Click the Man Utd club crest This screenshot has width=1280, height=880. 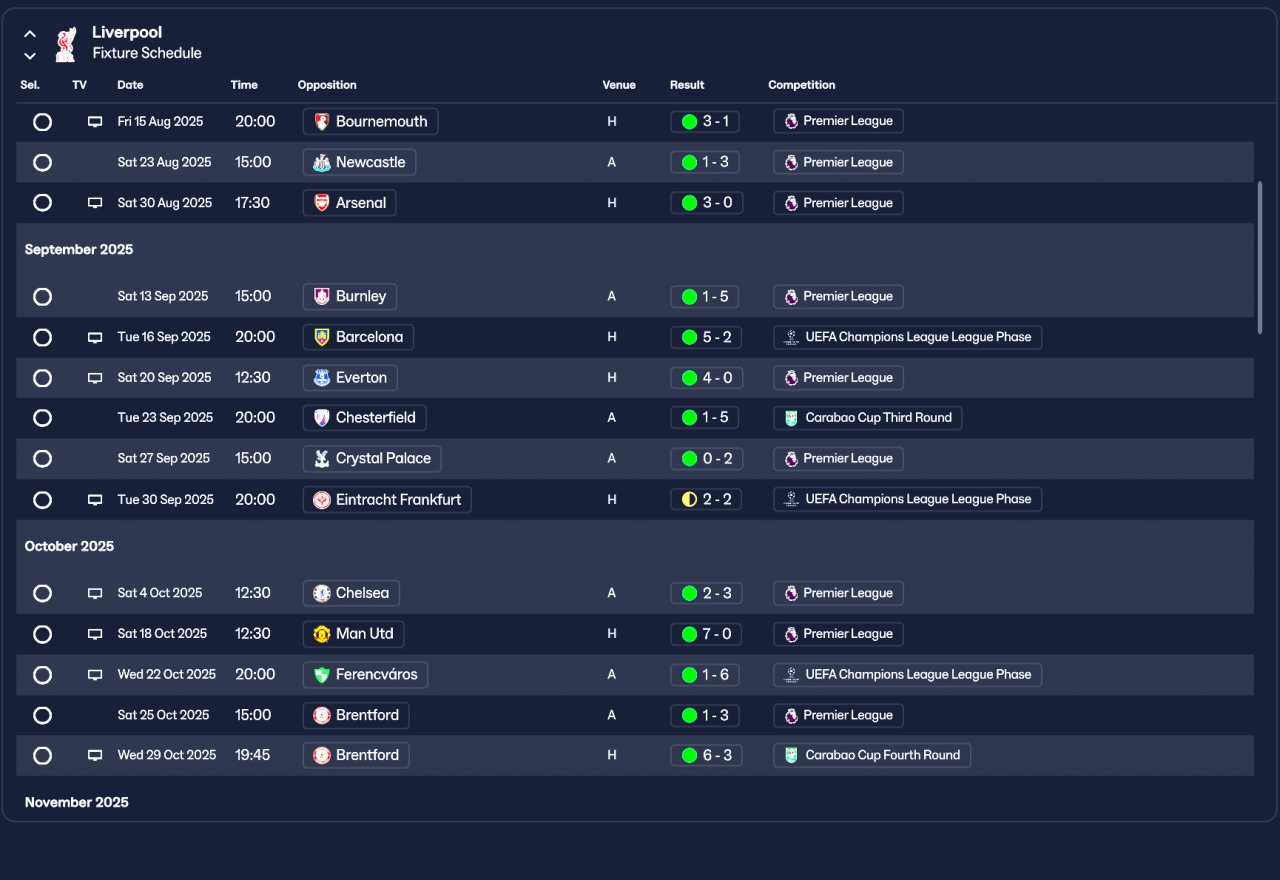[x=322, y=634]
